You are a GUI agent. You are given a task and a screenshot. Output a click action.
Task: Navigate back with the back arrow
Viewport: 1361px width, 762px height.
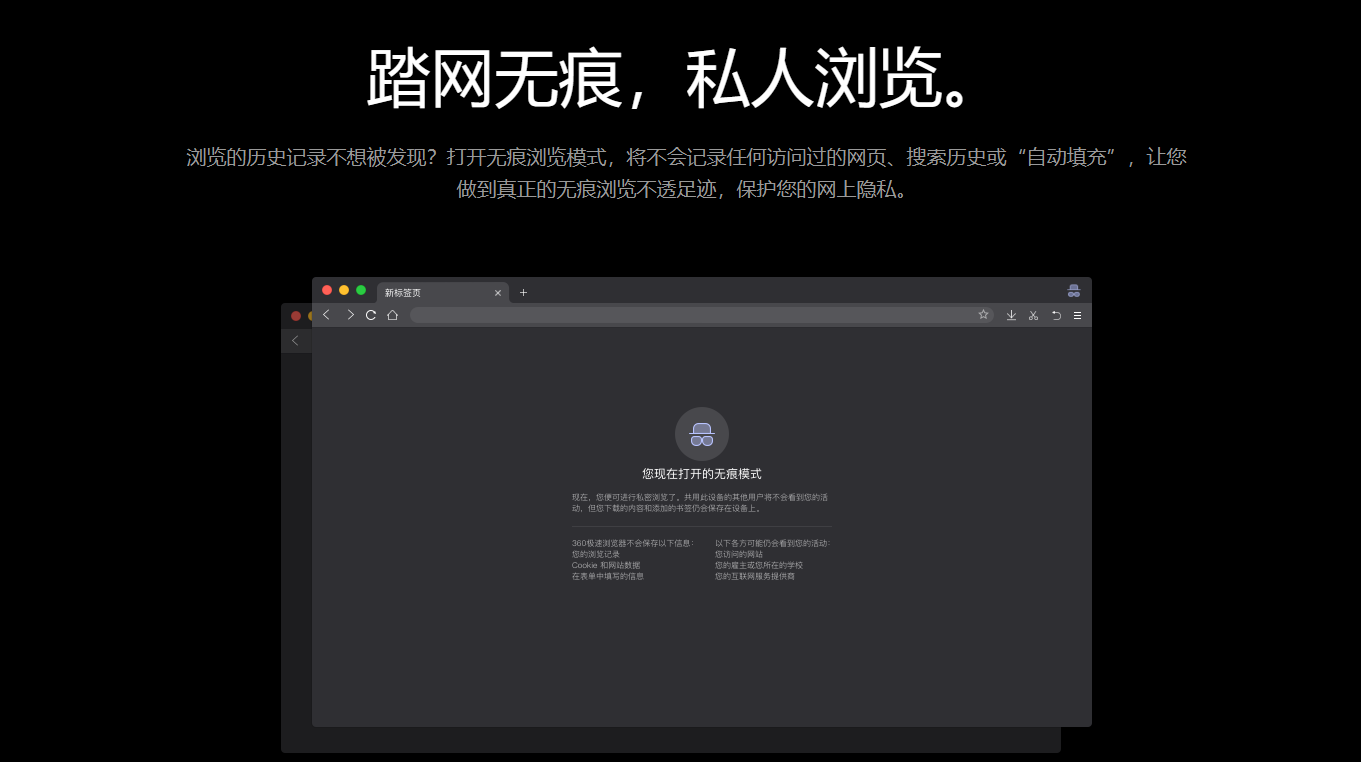[x=327, y=314]
